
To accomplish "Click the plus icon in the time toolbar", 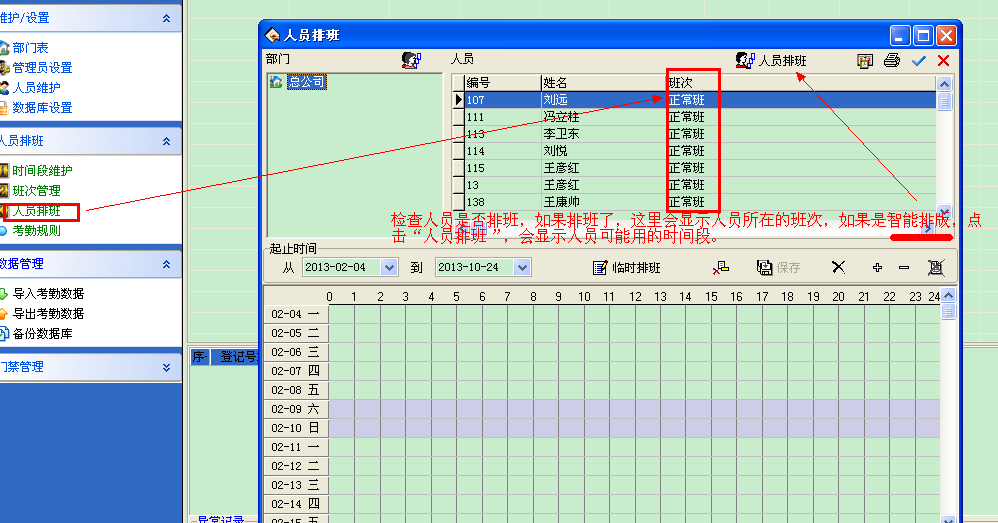I will pos(877,268).
